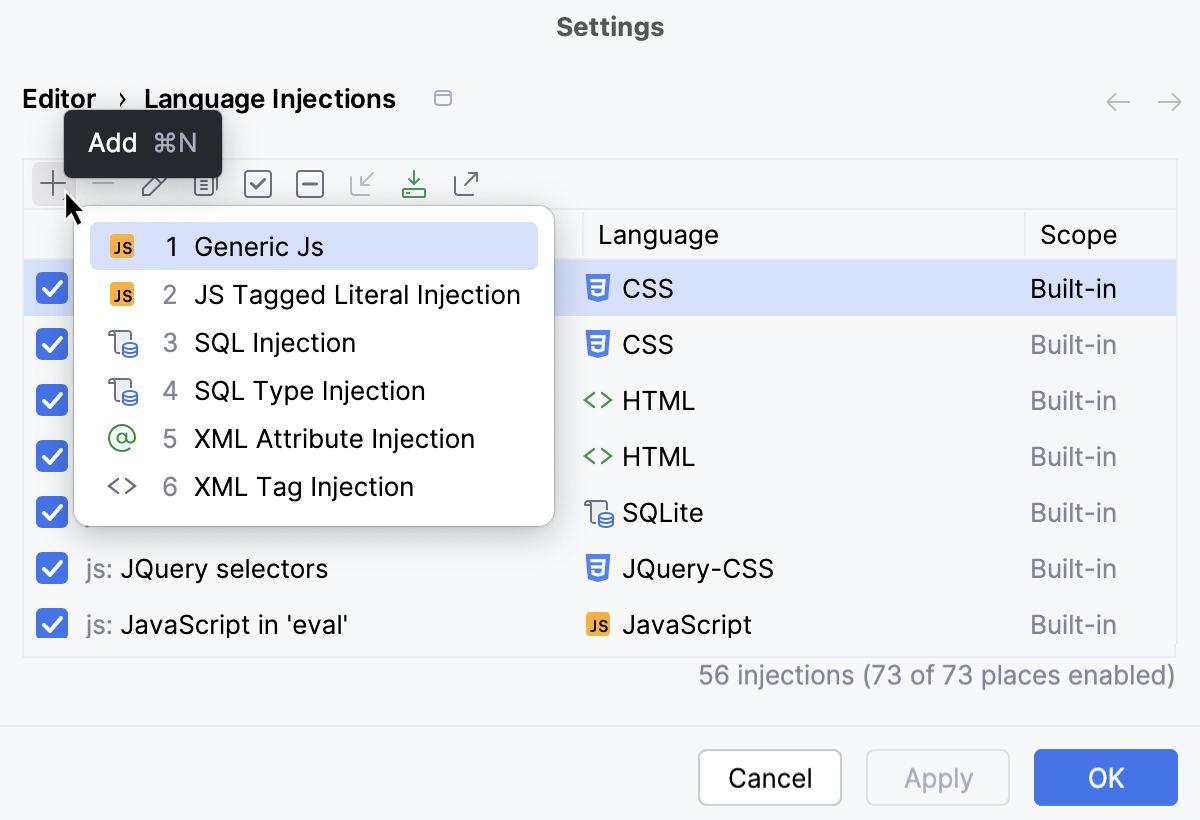Uncheck the JQuery selectors injection checkbox
This screenshot has height=820, width=1200.
tap(51, 569)
